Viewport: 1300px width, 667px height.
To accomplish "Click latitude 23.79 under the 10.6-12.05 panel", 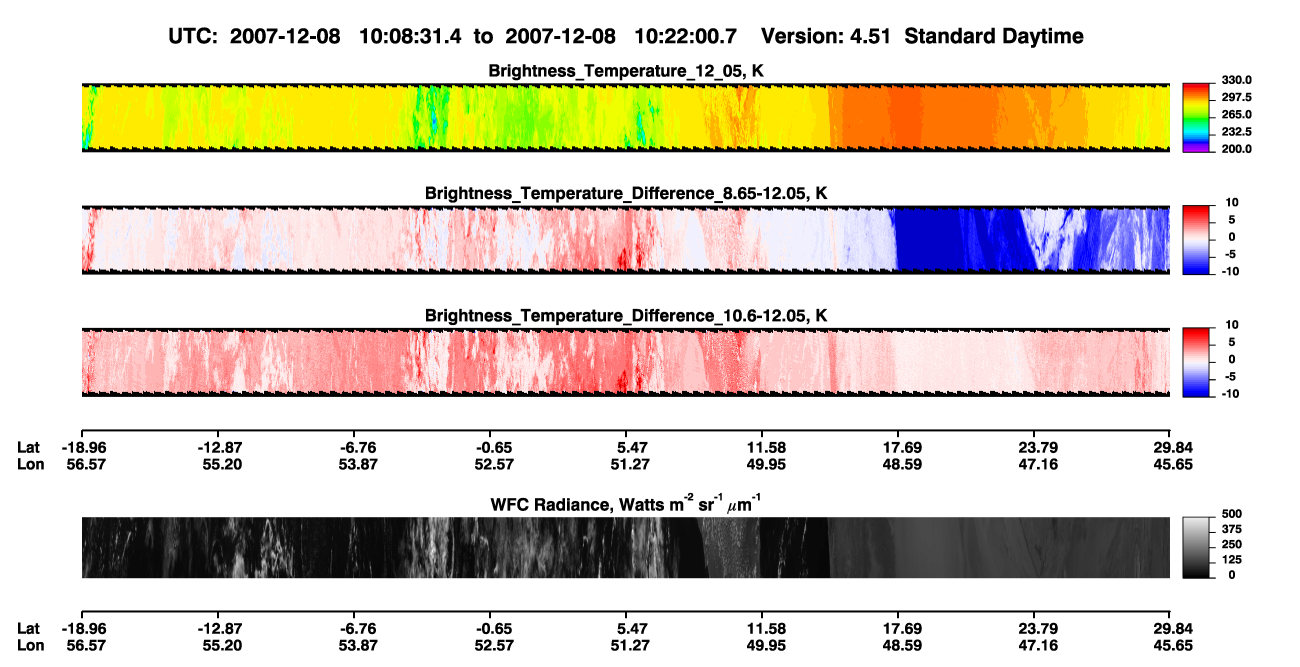I will click(x=1034, y=448).
